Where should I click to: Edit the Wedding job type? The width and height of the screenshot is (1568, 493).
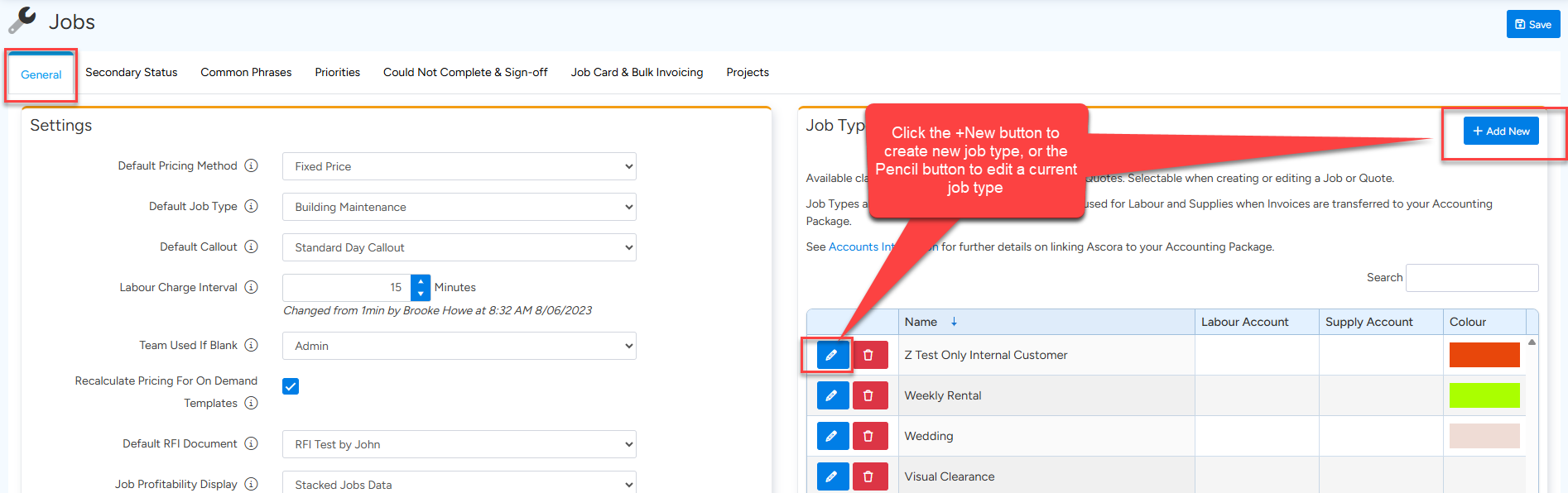point(832,436)
